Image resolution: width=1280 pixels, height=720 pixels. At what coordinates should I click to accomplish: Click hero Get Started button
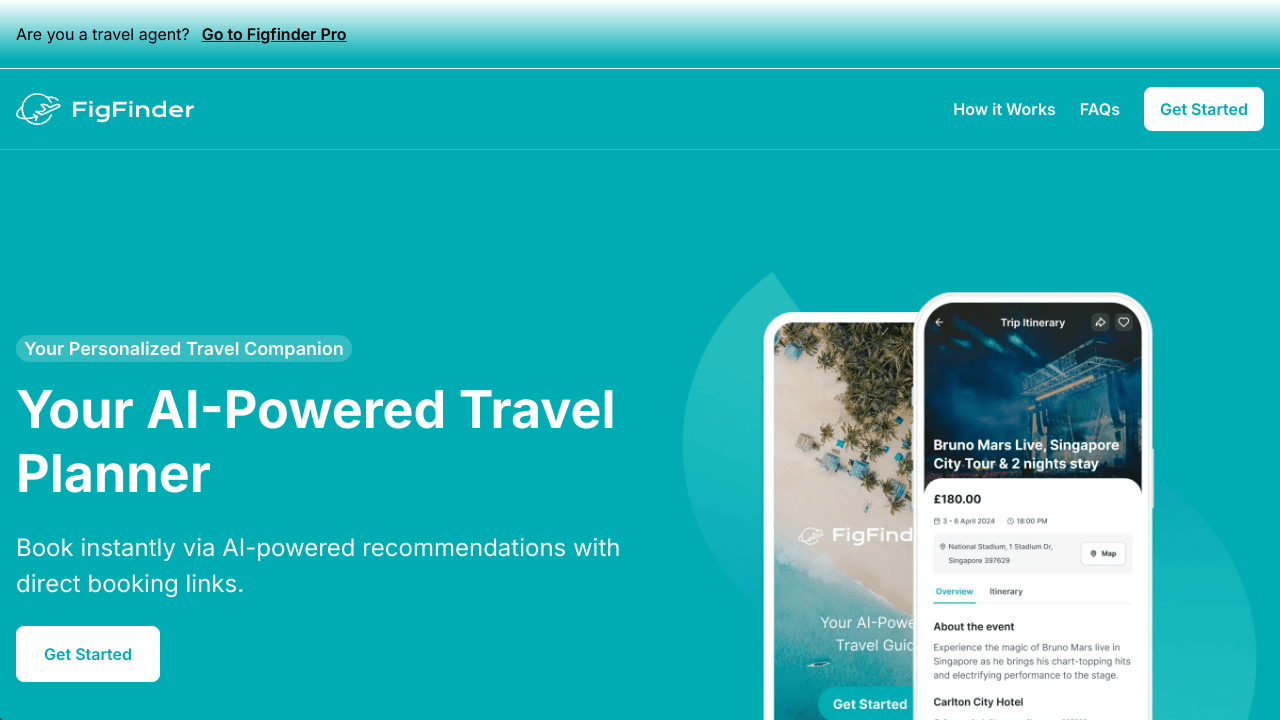[88, 654]
